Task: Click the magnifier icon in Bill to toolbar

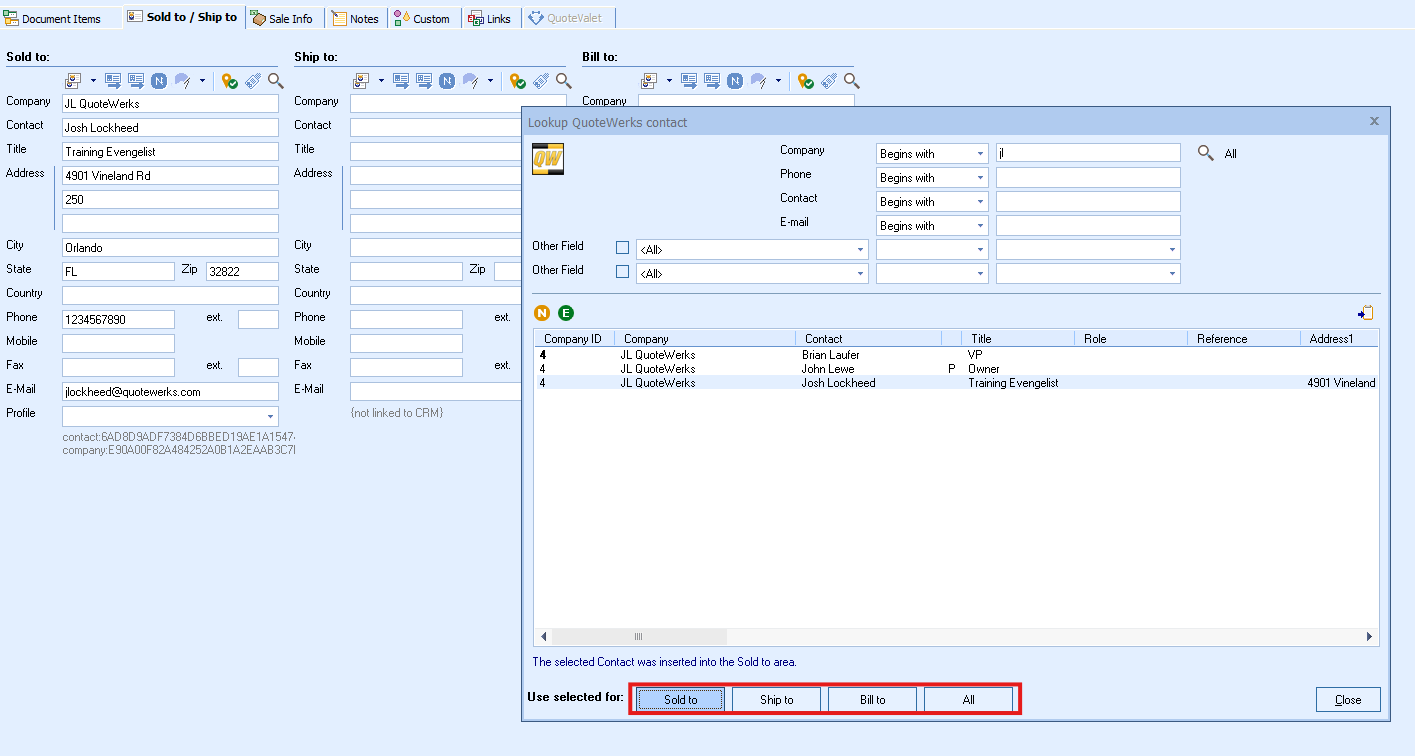Action: coord(852,81)
